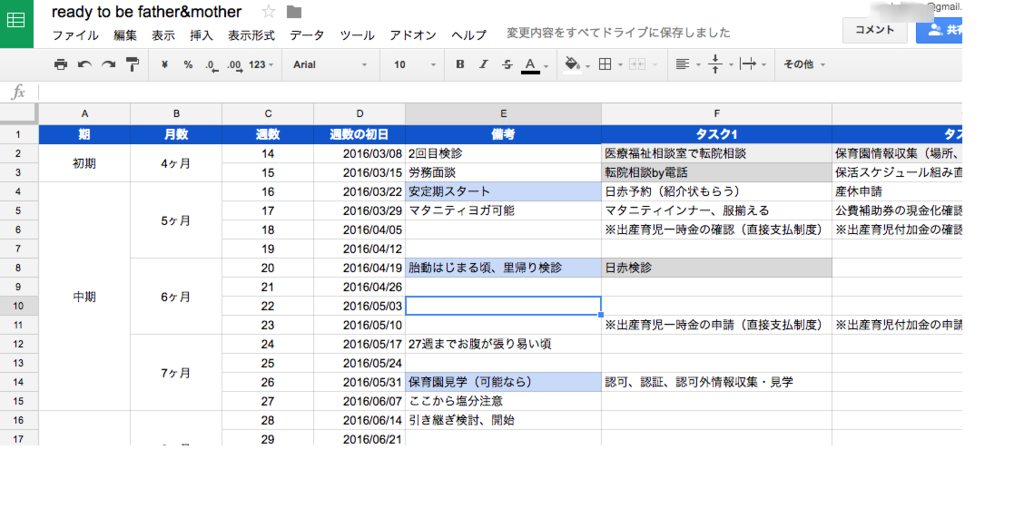Expand vertical align dropdown arrow
Viewport: 1024px width, 508px height.
[731, 65]
